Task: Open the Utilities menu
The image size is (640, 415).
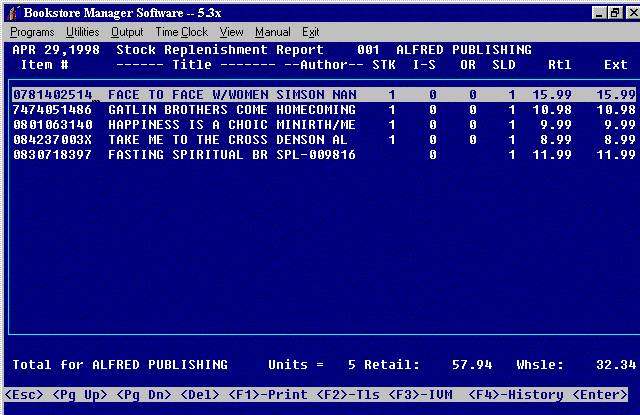Action: click(x=82, y=32)
